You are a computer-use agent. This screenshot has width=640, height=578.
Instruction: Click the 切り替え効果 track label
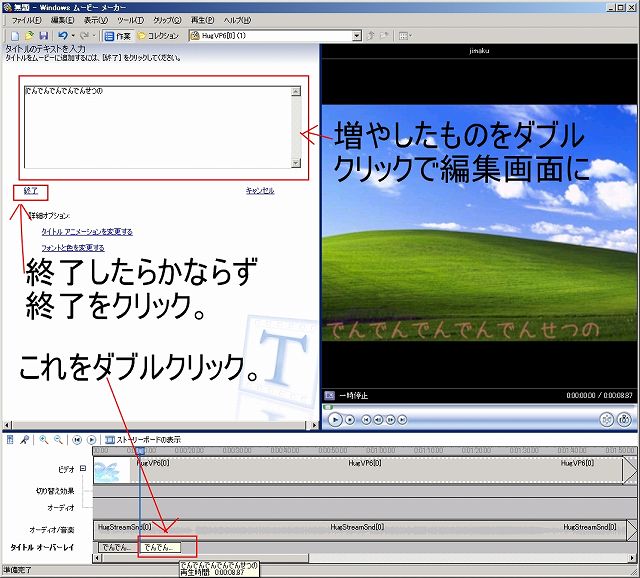(x=55, y=491)
